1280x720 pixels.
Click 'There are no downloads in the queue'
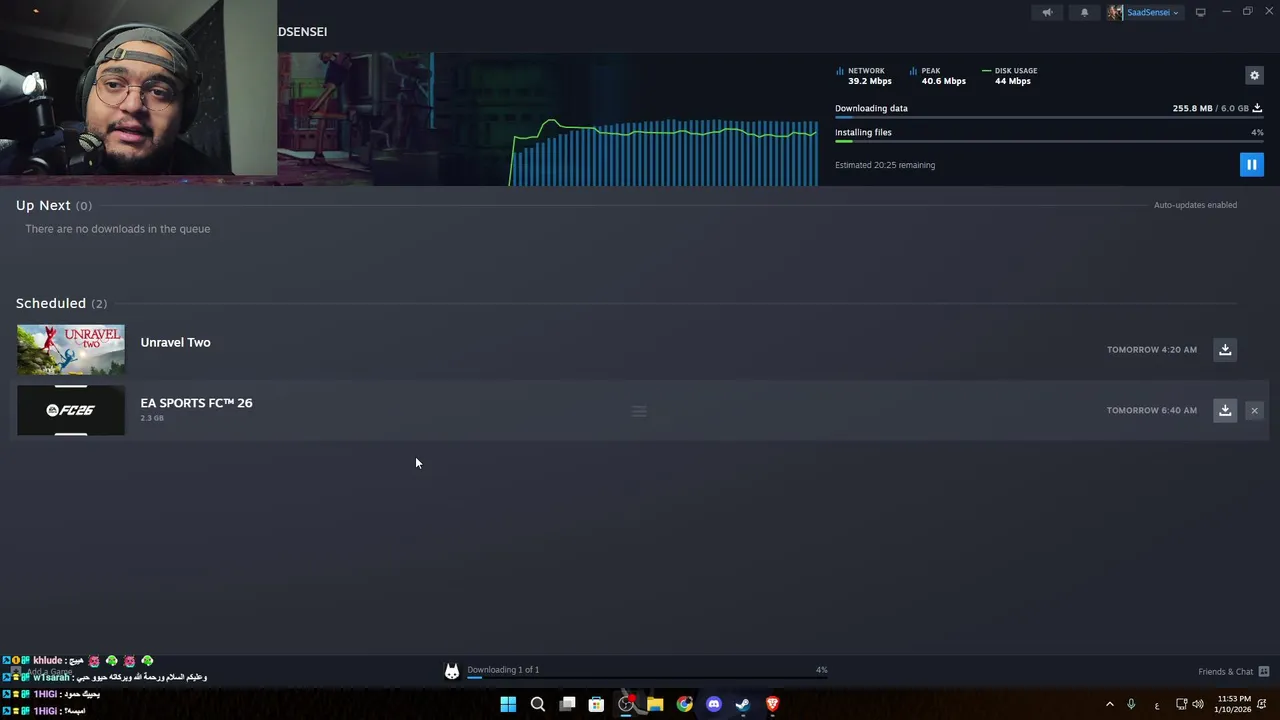pos(117,229)
